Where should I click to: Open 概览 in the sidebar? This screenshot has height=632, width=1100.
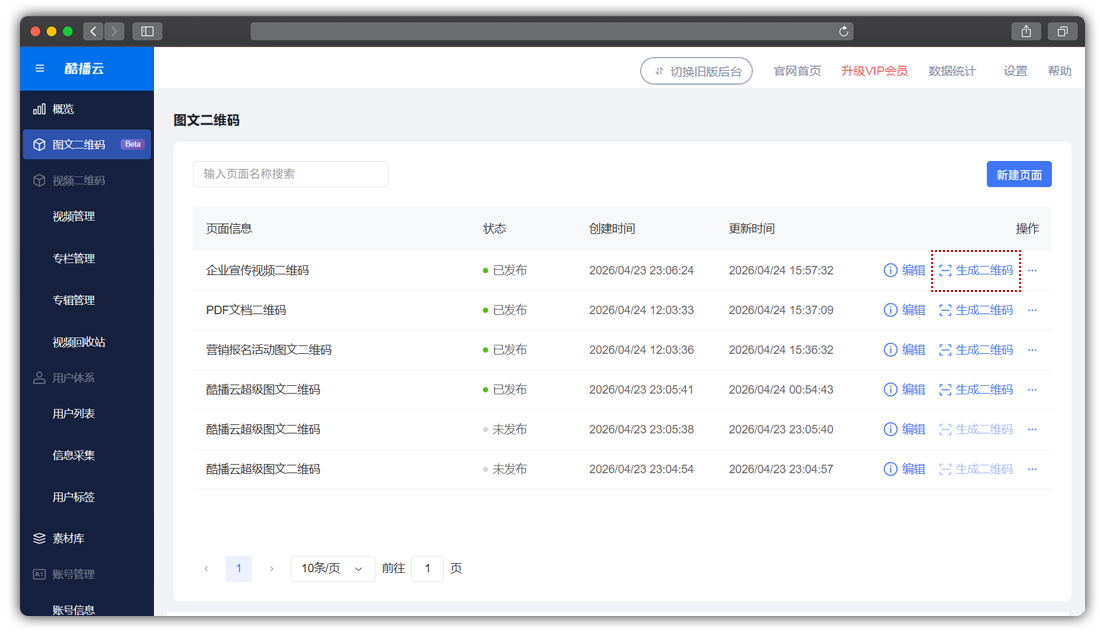pos(63,109)
